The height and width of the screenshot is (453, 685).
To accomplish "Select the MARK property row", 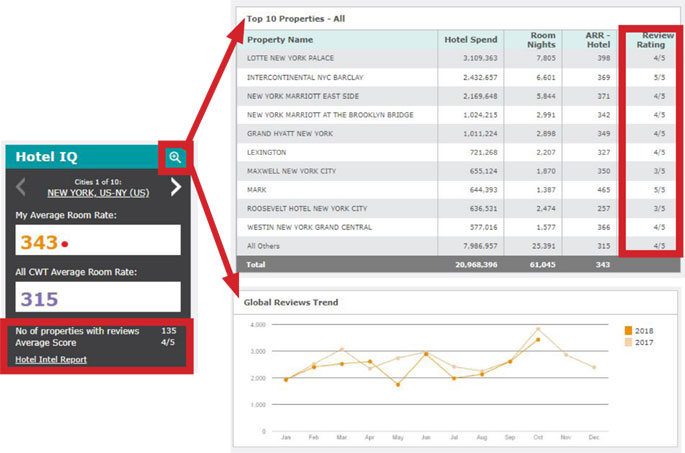I will [x=458, y=190].
